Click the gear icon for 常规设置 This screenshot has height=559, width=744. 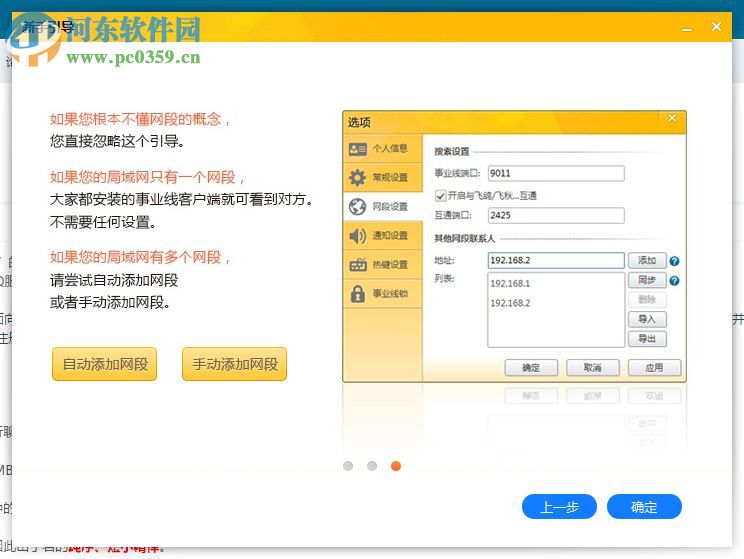357,177
